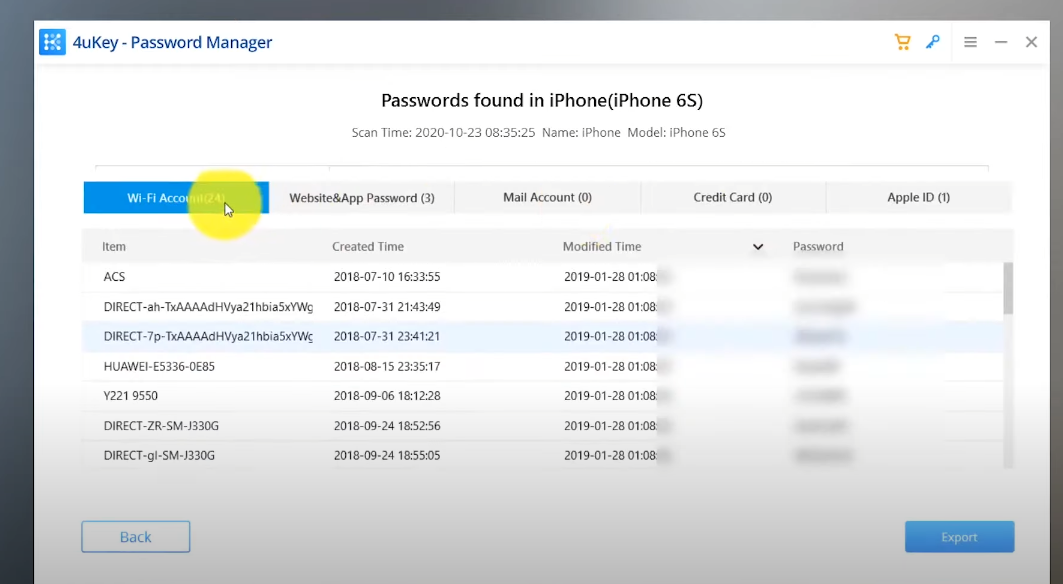
Task: Click created time 2018-08-15 23:35:17
Action: (387, 366)
